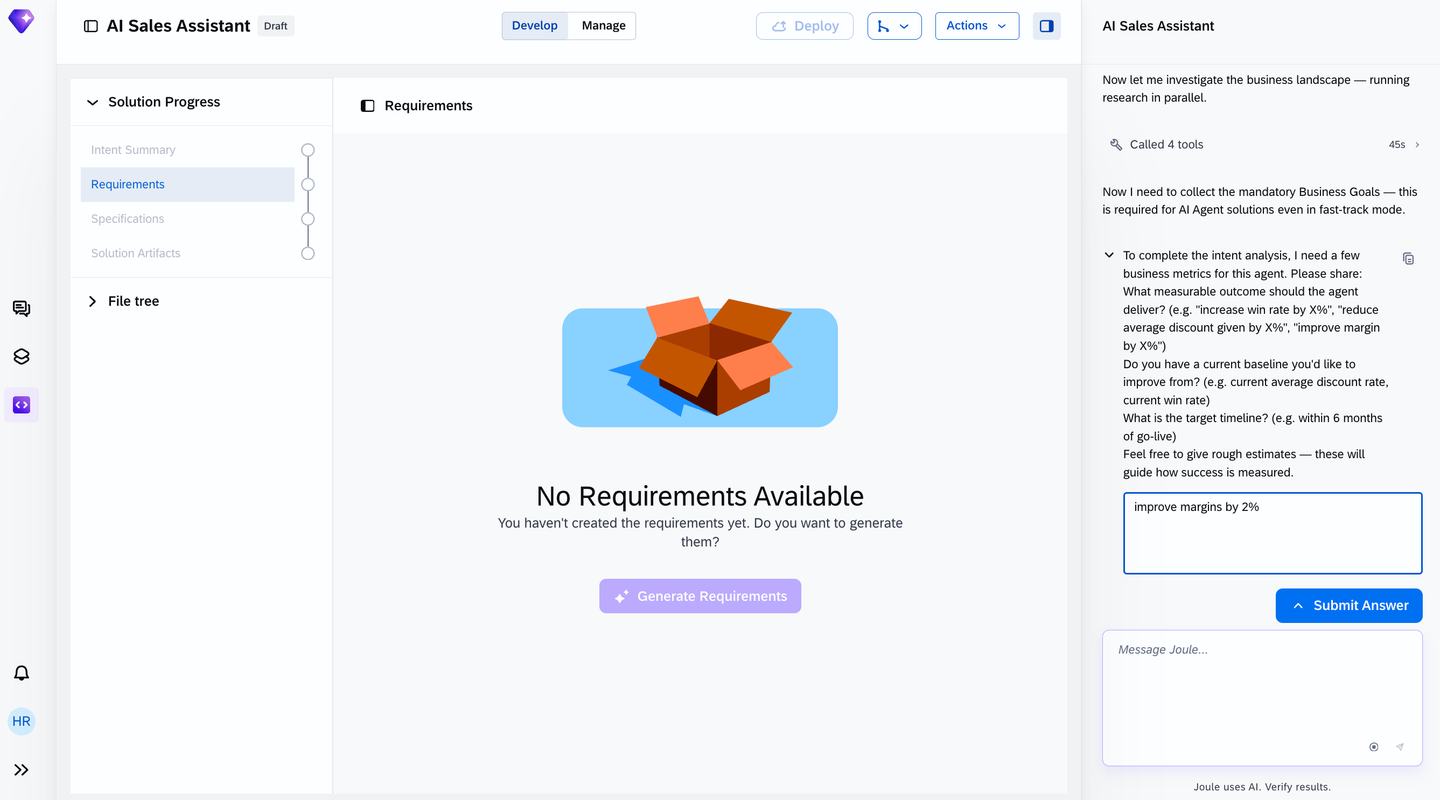The image size is (1440, 800).
Task: Click the 'AI Sales Assistant' header in Joule panel
Action: tap(1159, 26)
